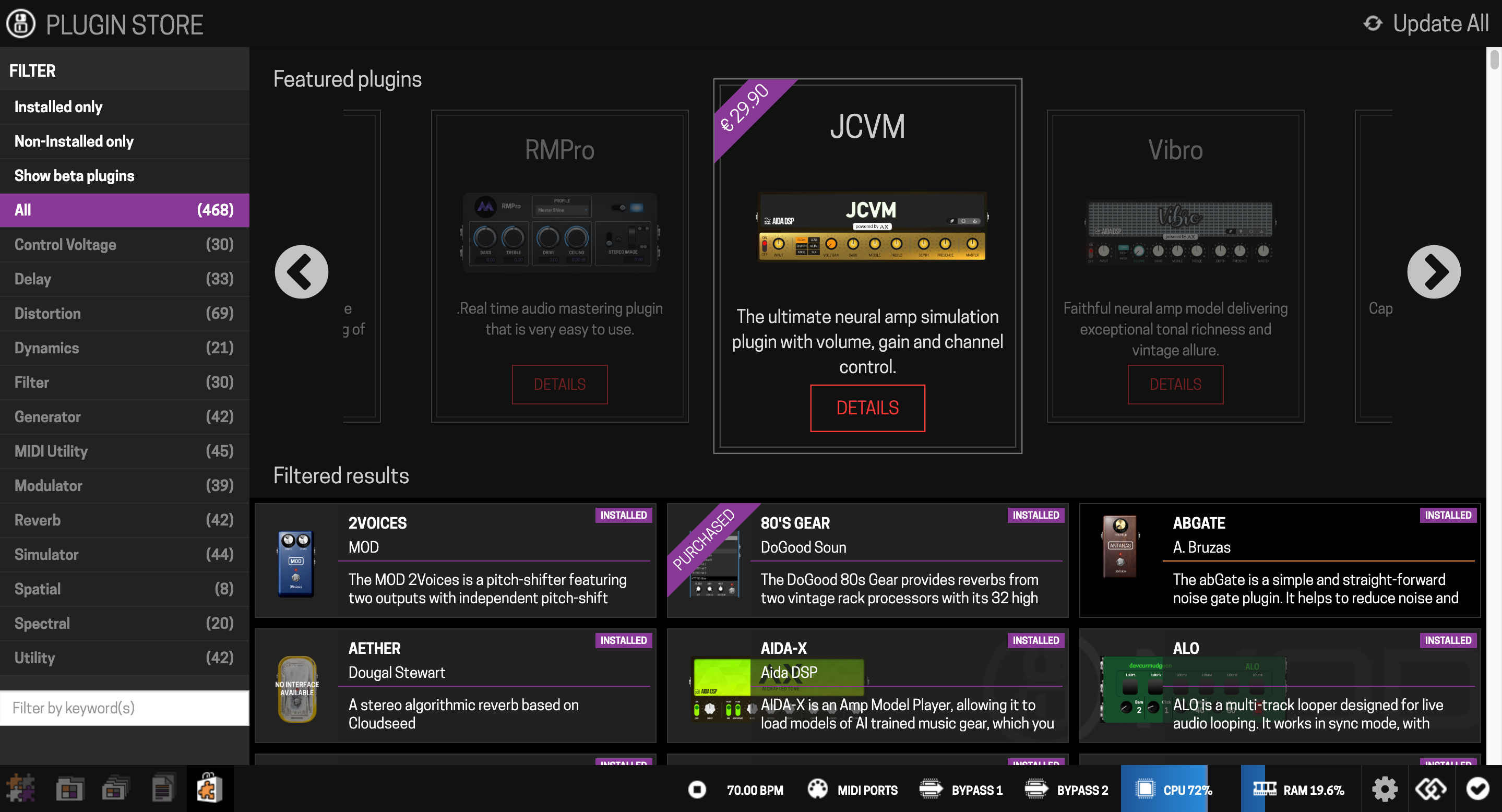1502x812 pixels.
Task: Go to the next featured plugin arrow
Action: click(x=1433, y=272)
